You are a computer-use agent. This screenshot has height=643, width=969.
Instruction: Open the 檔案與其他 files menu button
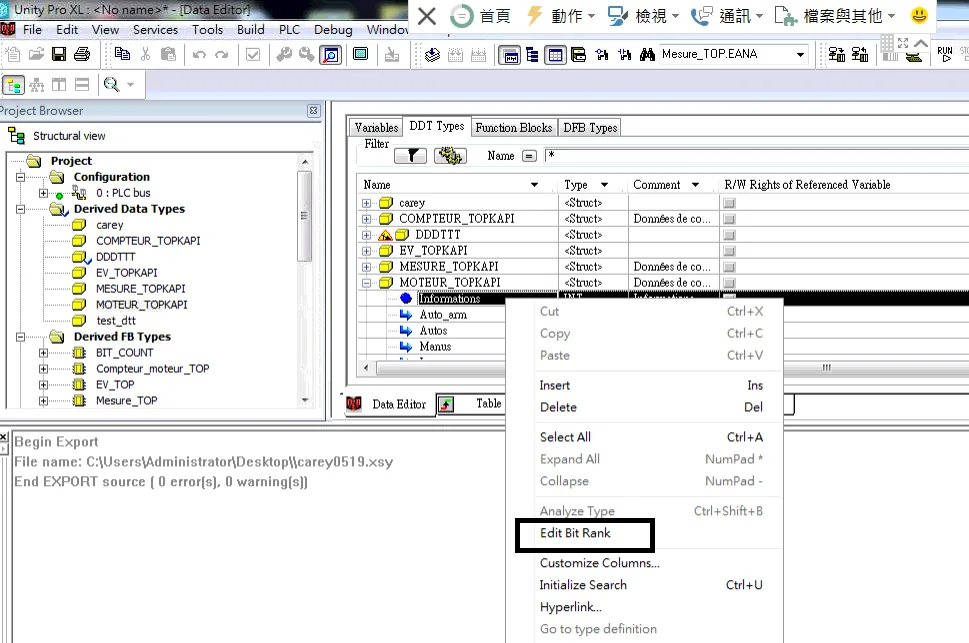tap(834, 16)
